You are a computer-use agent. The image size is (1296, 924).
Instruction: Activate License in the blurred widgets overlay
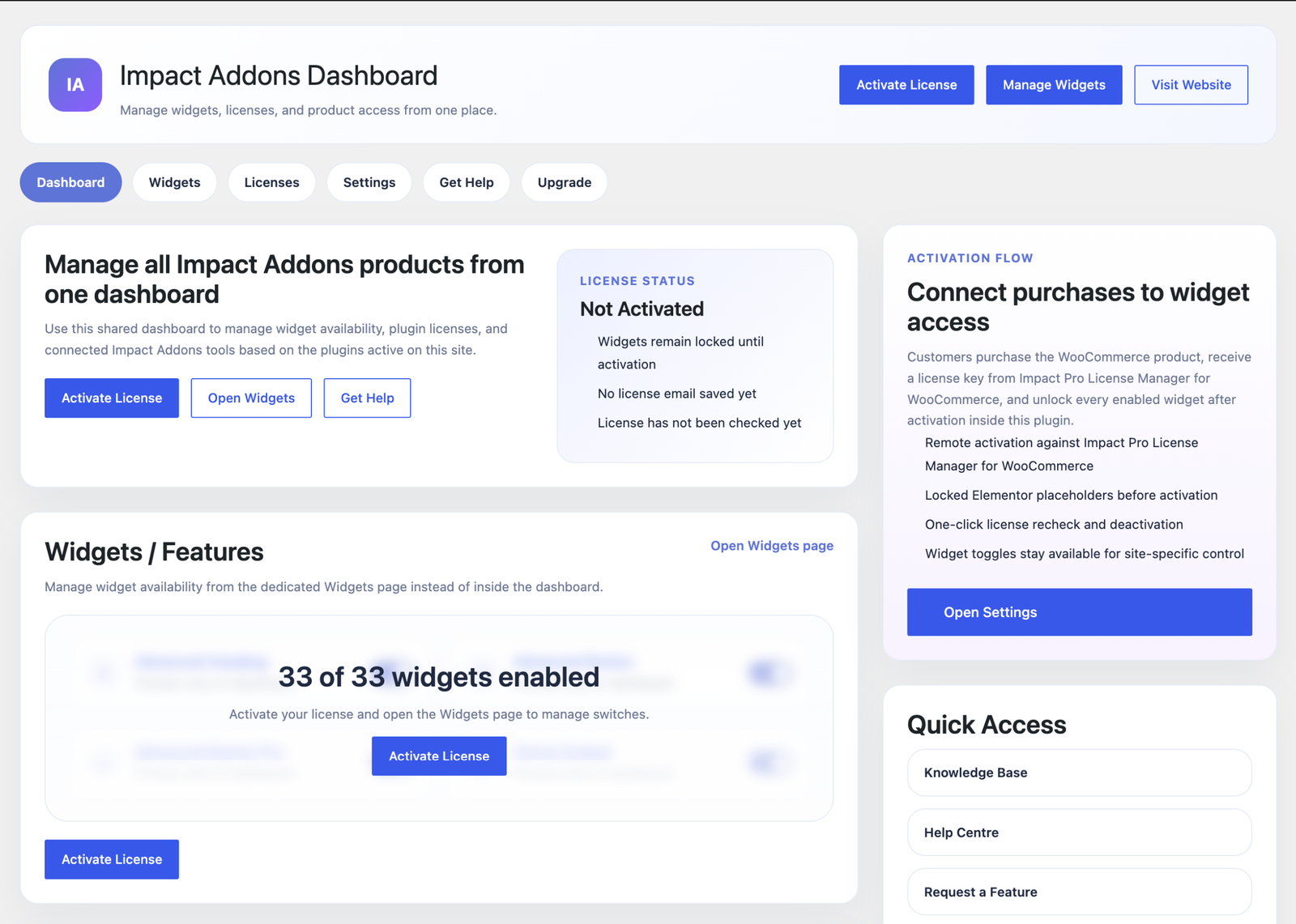point(439,756)
